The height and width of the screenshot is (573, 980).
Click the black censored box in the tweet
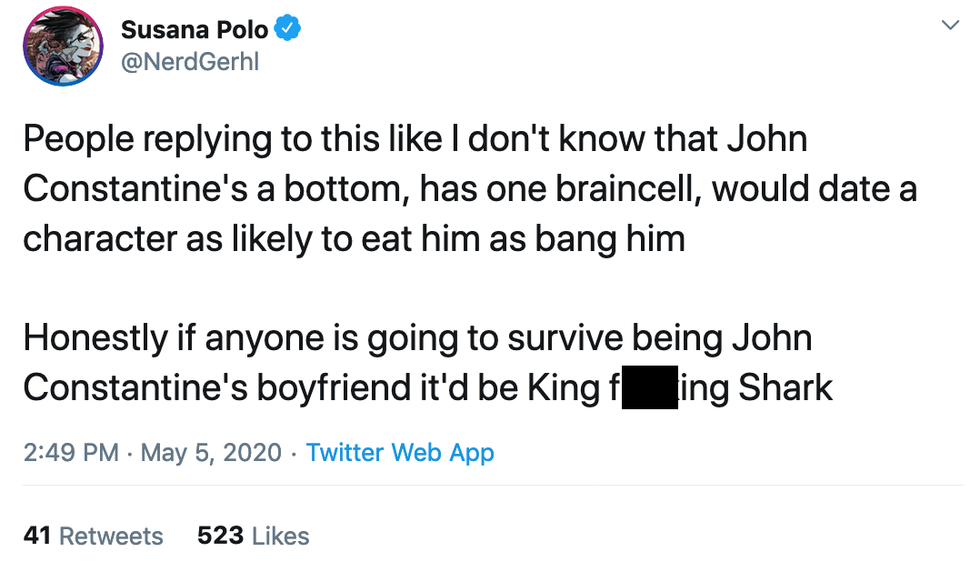click(651, 388)
